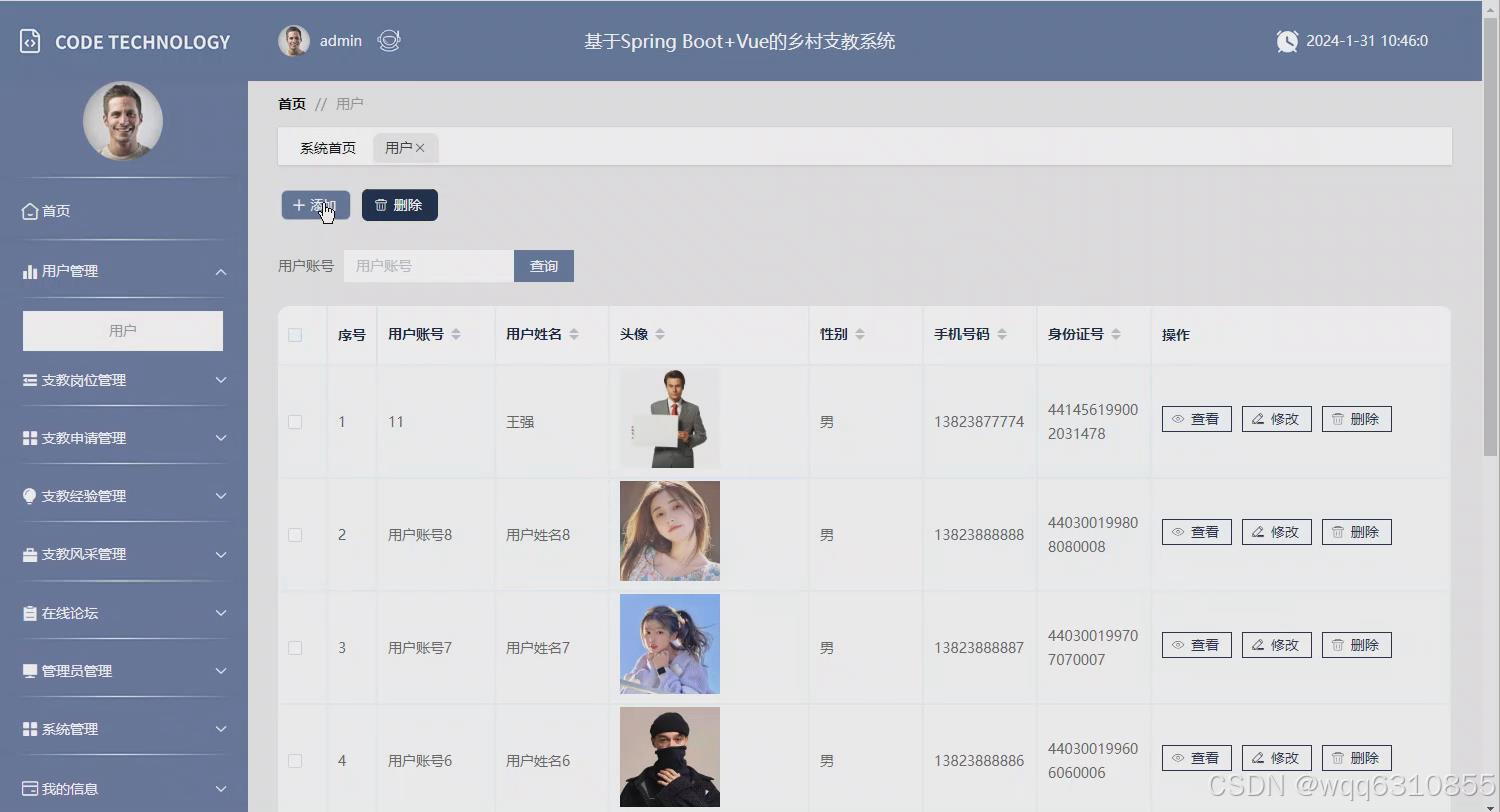Delete 王强's record
Screen dimensions: 1500x812
click(x=1357, y=419)
